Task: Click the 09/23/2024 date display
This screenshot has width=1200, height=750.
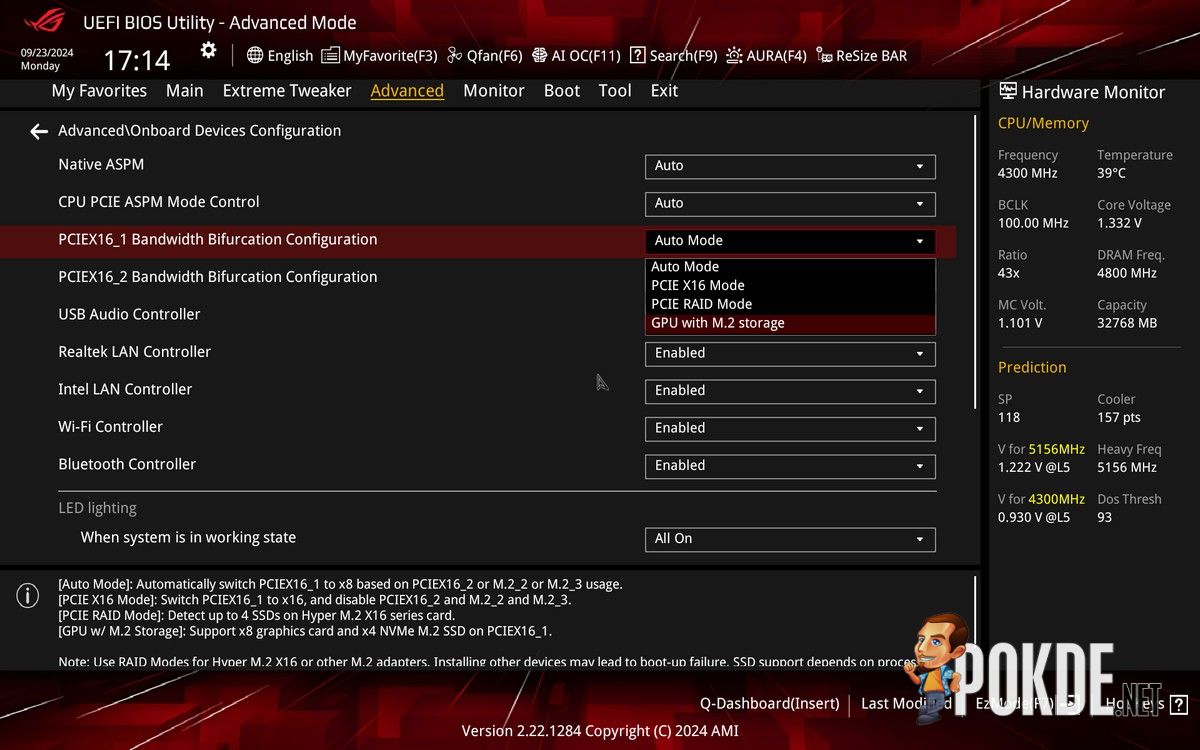Action: (47, 52)
